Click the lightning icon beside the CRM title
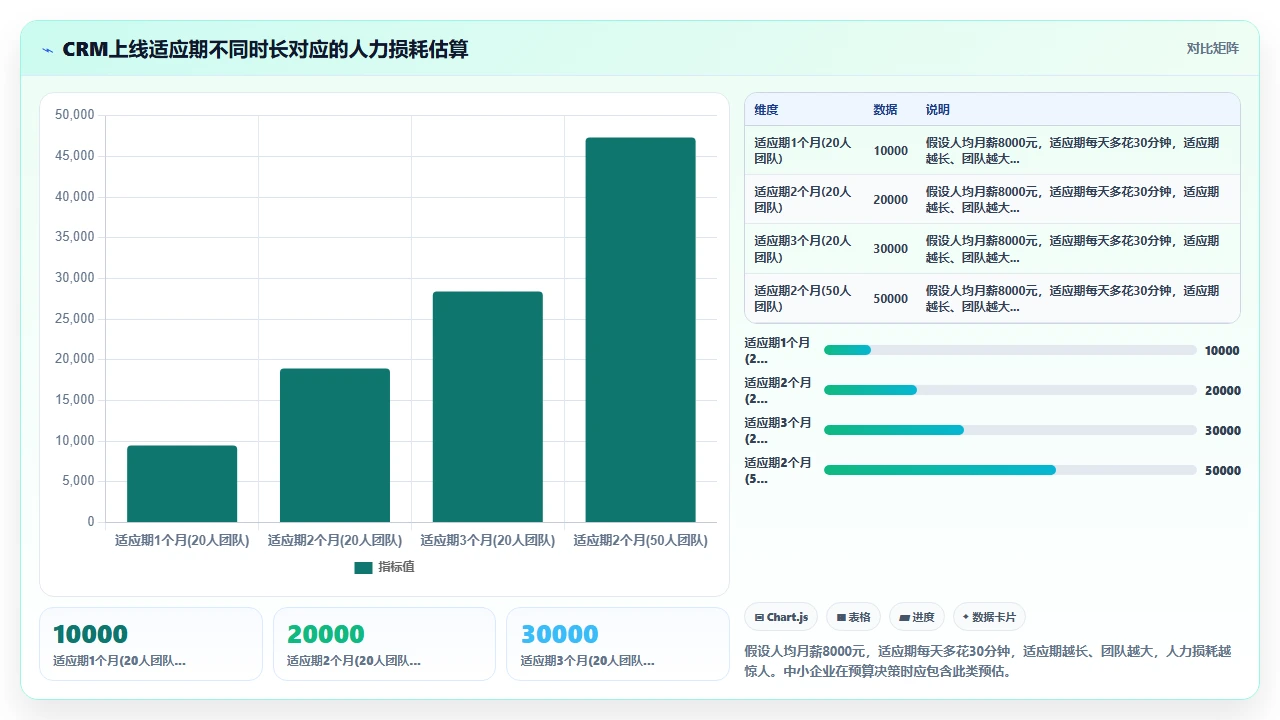 point(48,49)
